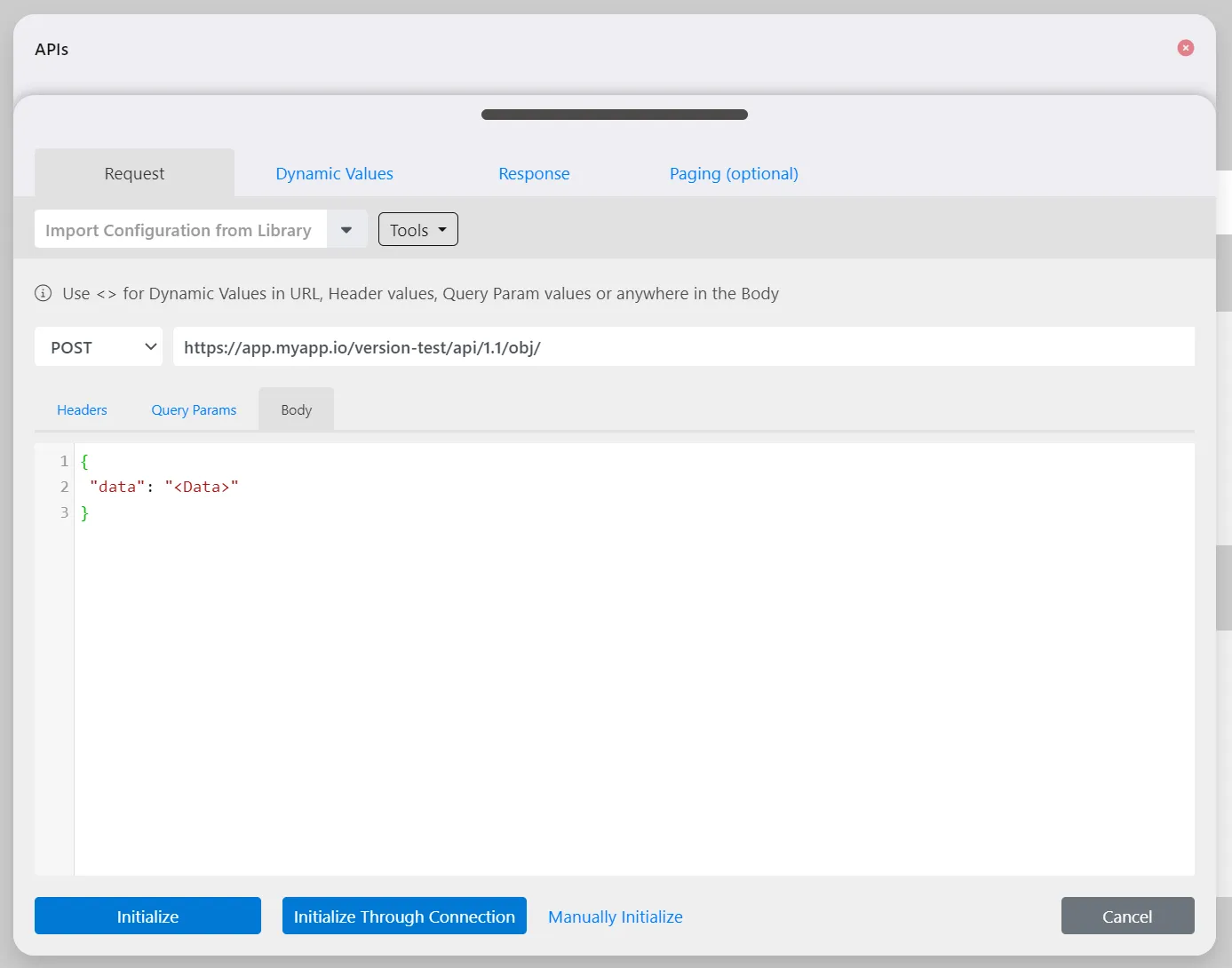Show the Headers sub-tab

(x=82, y=409)
